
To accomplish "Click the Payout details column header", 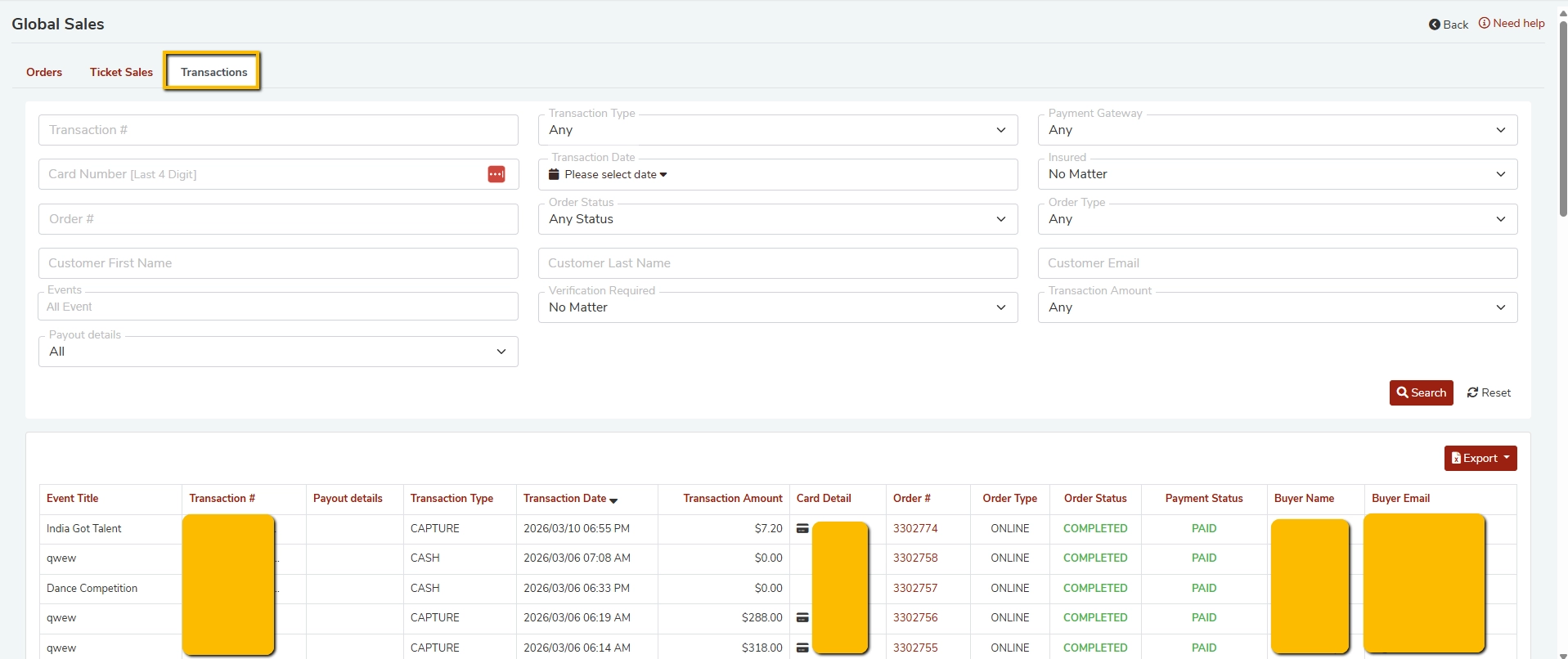I will [x=348, y=498].
